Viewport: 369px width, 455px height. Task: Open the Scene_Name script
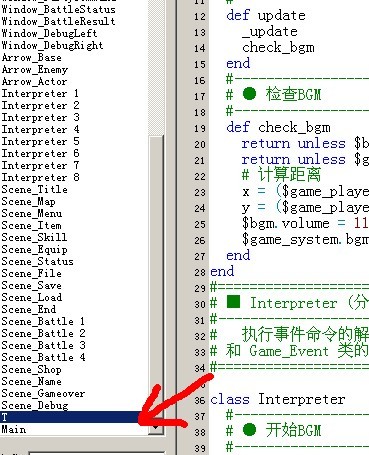pyautogui.click(x=31, y=381)
